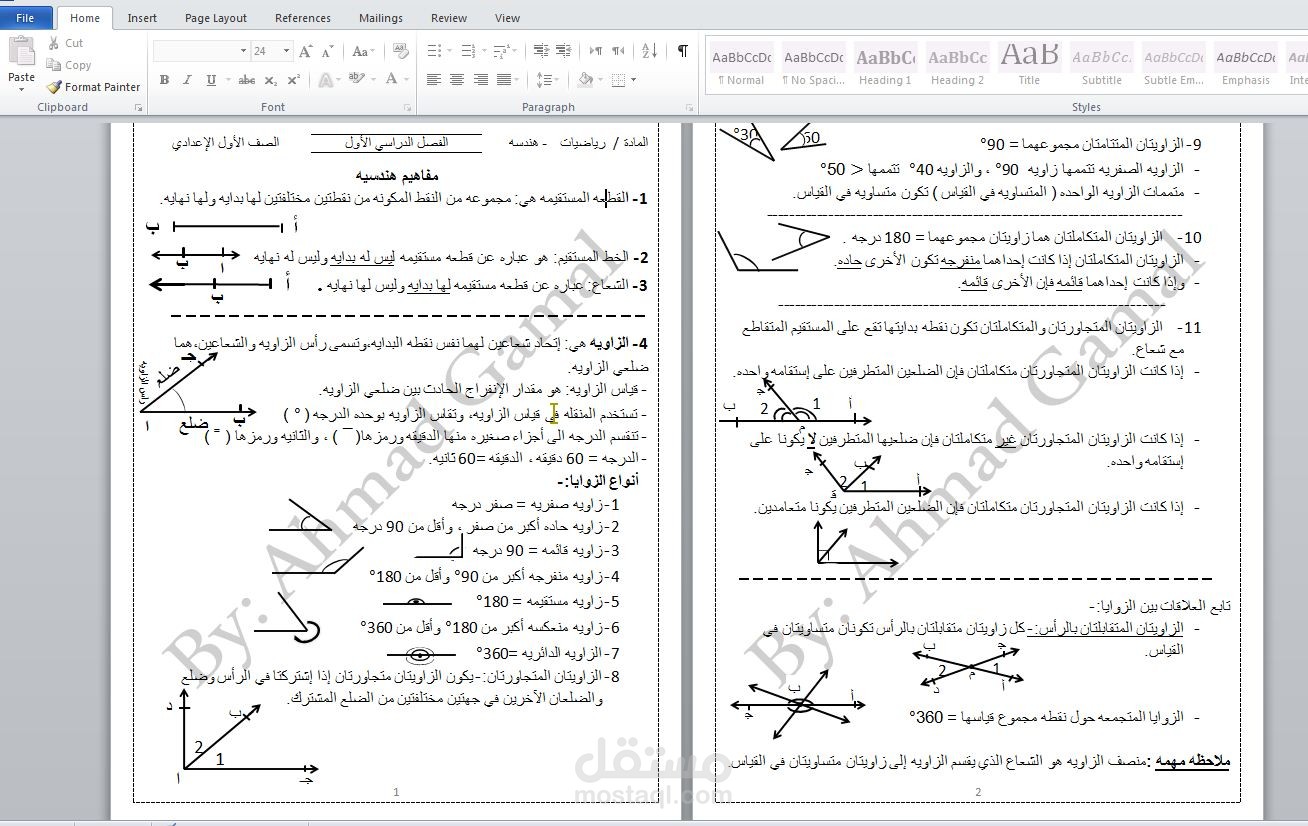Select the Grow Font icon
The image size is (1308, 826).
[x=306, y=50]
